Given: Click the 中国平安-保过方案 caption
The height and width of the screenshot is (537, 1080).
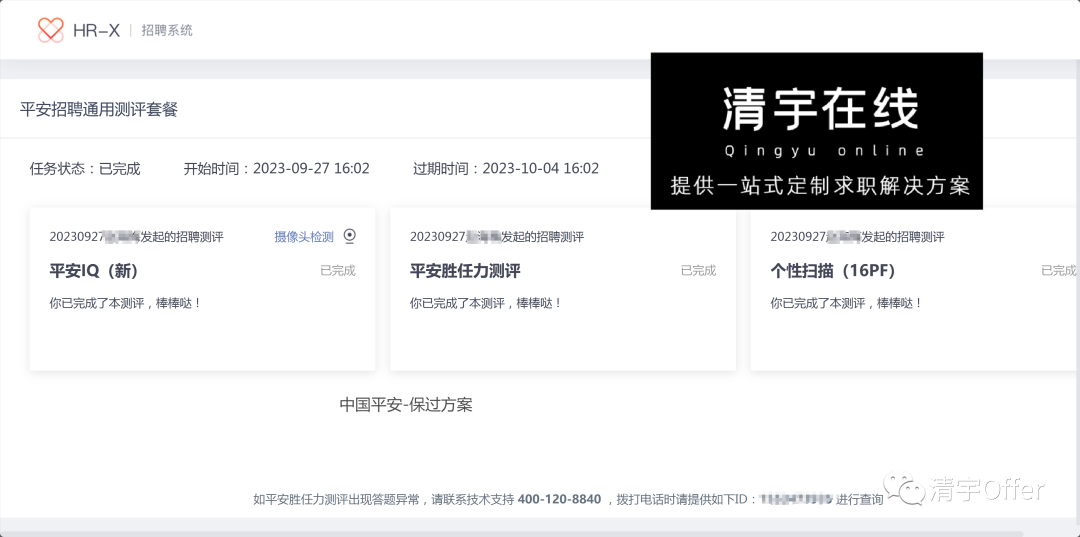Looking at the screenshot, I should tap(406, 405).
